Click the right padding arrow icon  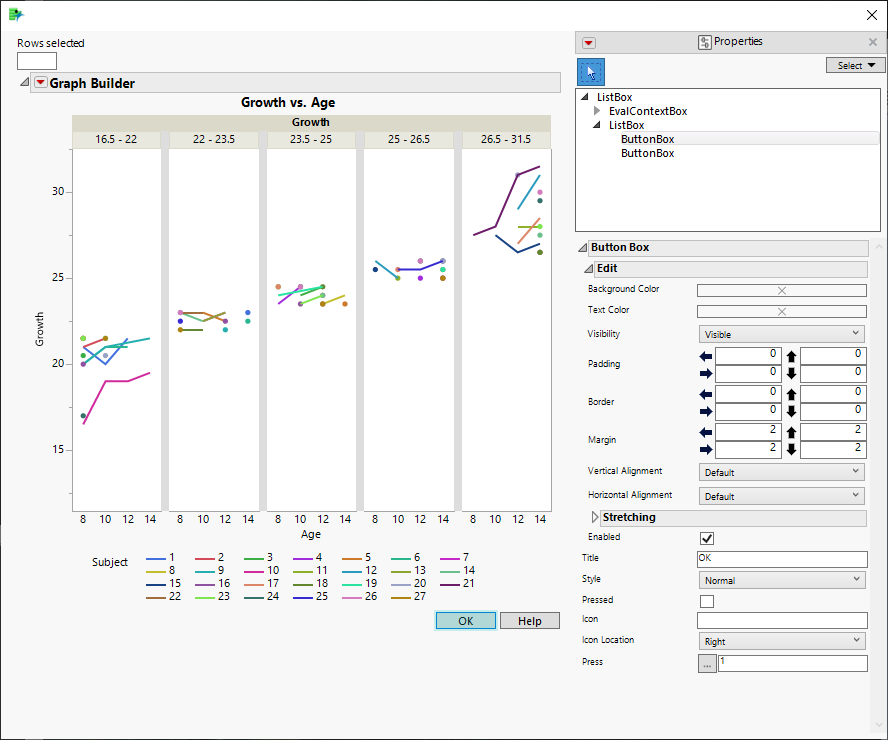[706, 373]
